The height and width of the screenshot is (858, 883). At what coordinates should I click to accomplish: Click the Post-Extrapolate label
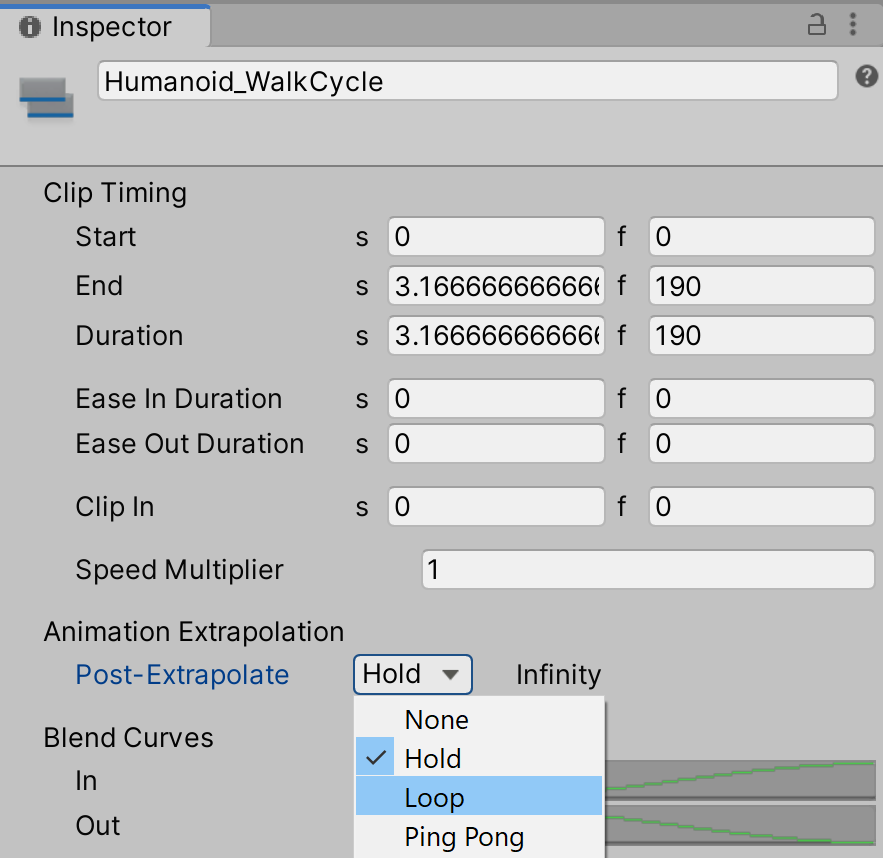(182, 675)
